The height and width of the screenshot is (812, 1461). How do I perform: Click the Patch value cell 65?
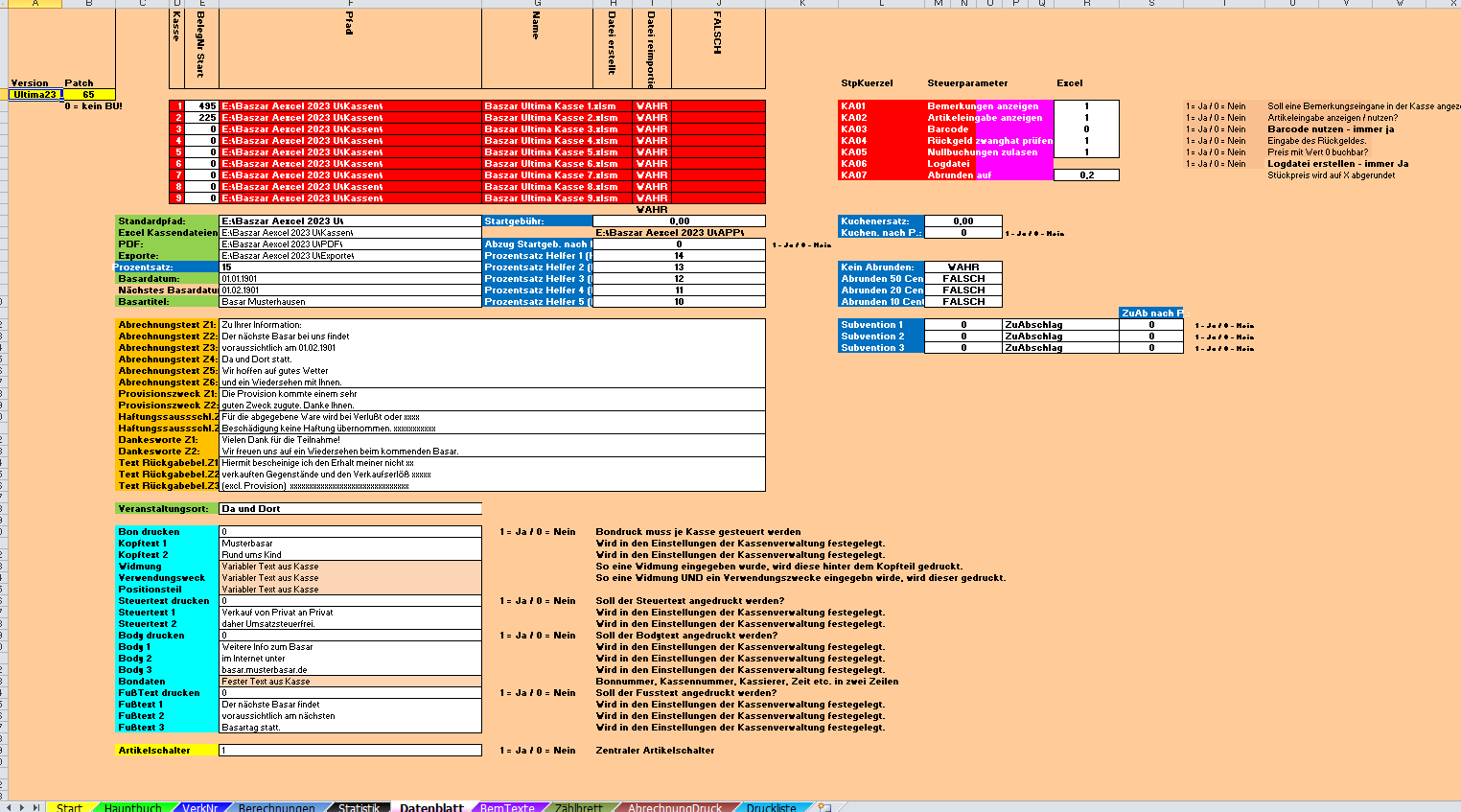tap(88, 95)
